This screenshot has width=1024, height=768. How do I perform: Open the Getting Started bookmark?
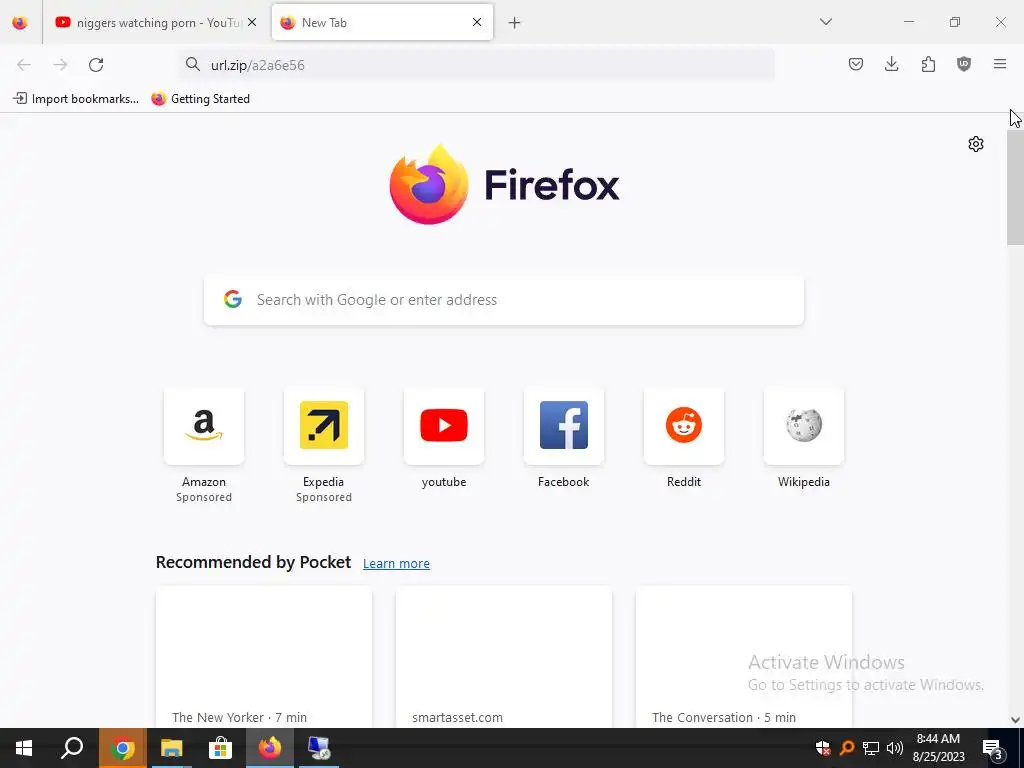[200, 99]
